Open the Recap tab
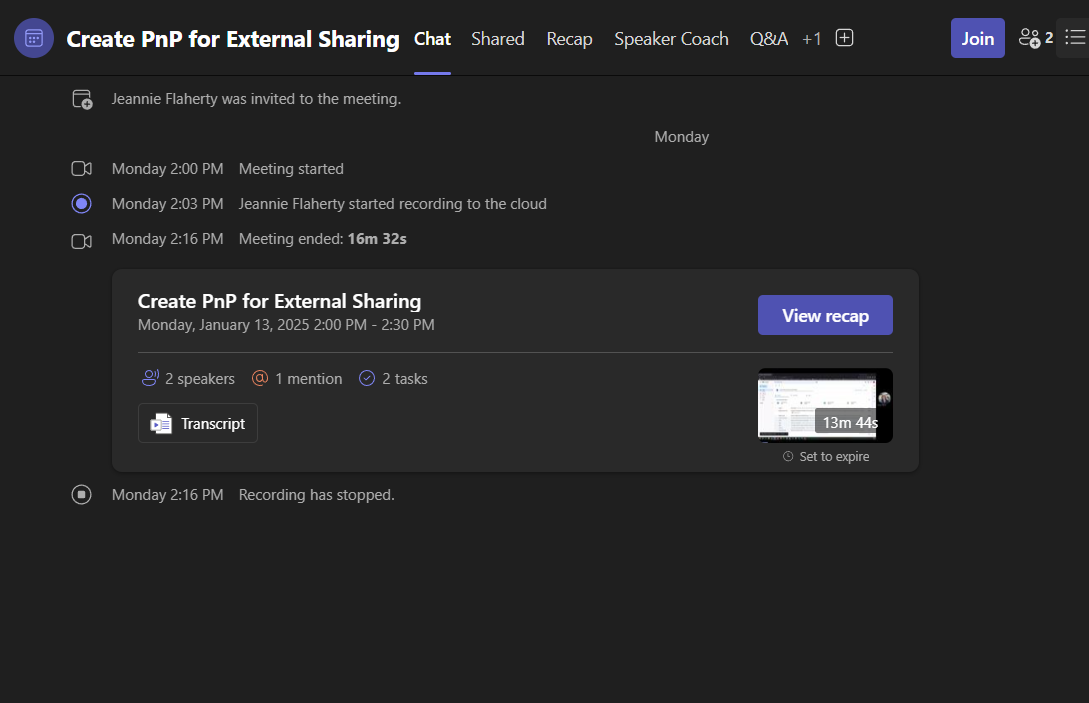1089x703 pixels. point(569,39)
